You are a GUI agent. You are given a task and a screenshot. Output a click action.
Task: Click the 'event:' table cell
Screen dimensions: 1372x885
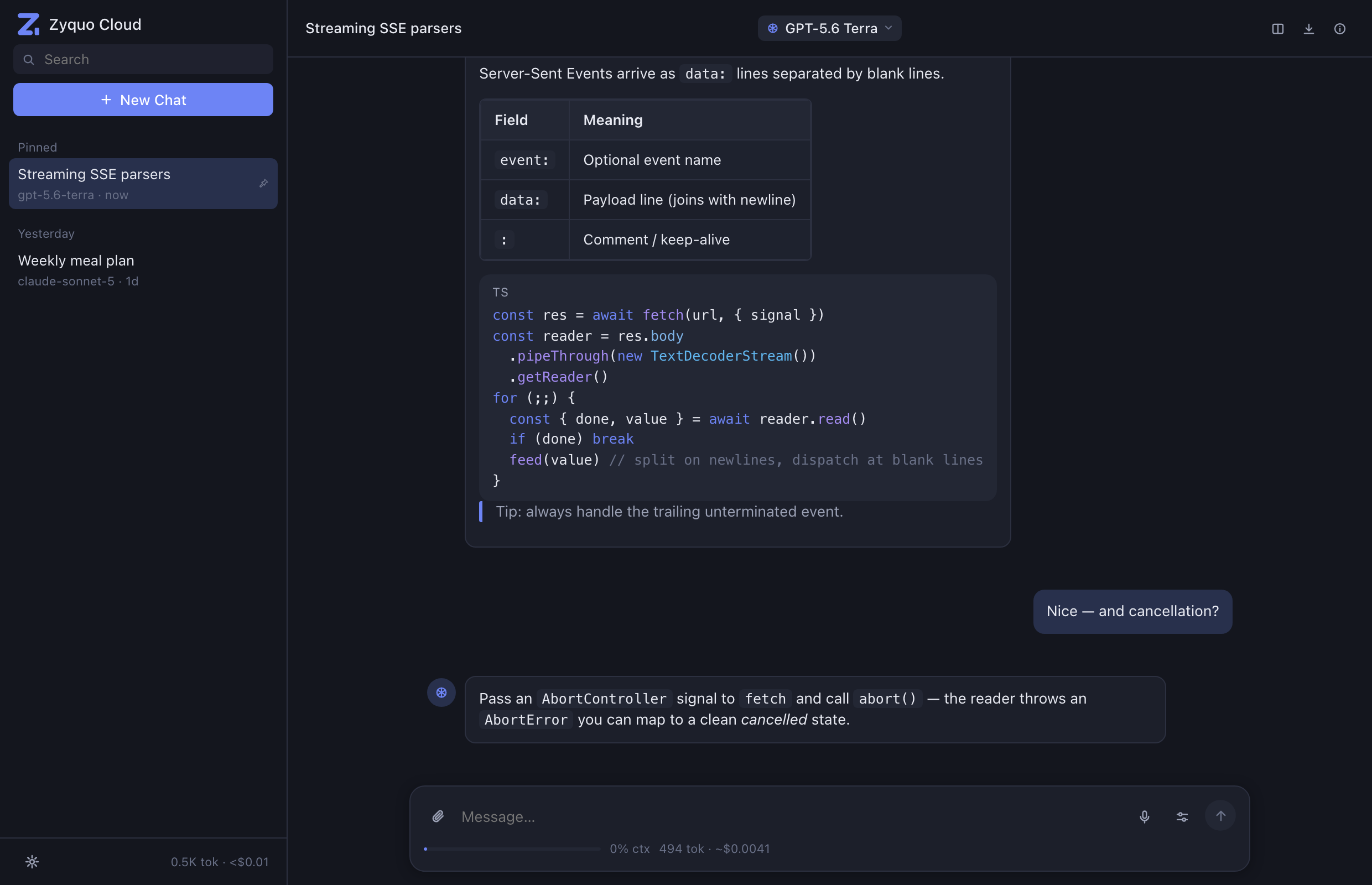point(524,160)
